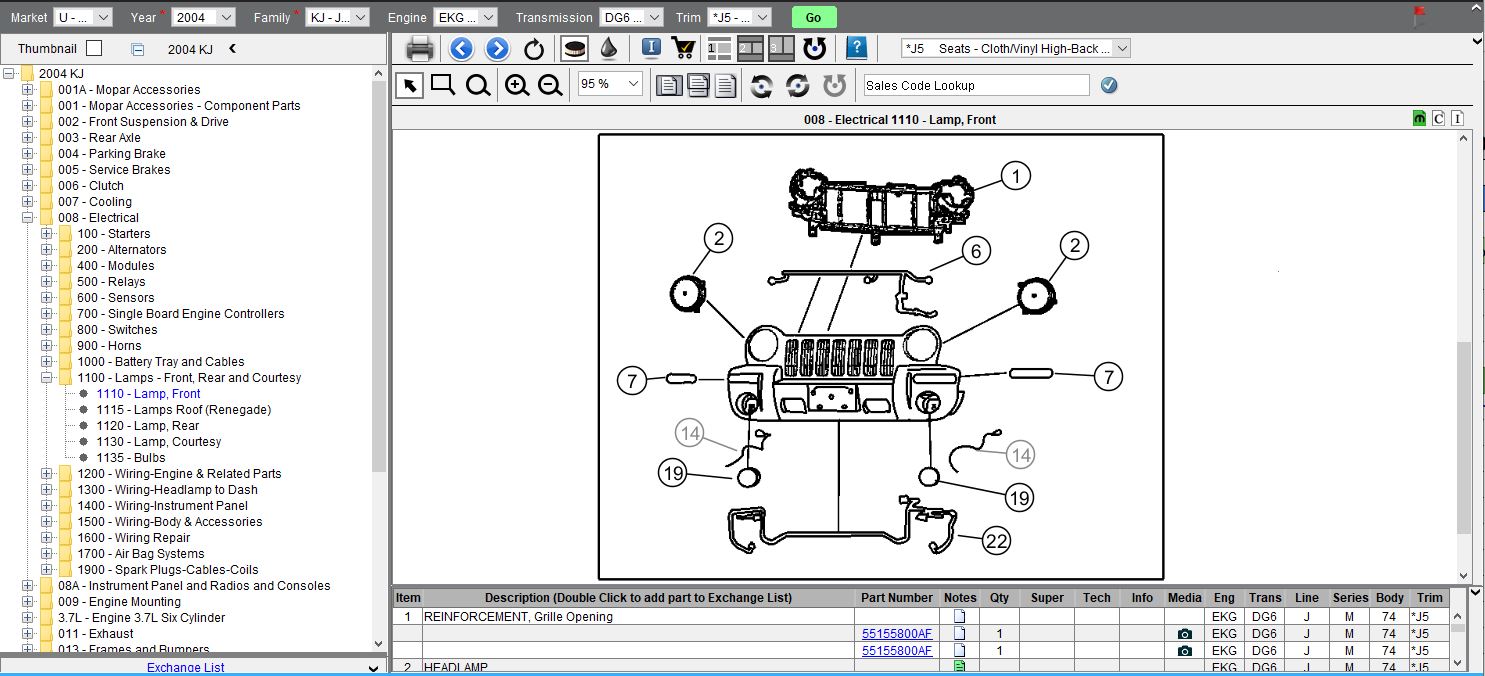Click the reset view arrow beside the layout icons
The height and width of the screenshot is (676, 1485).
(x=814, y=48)
